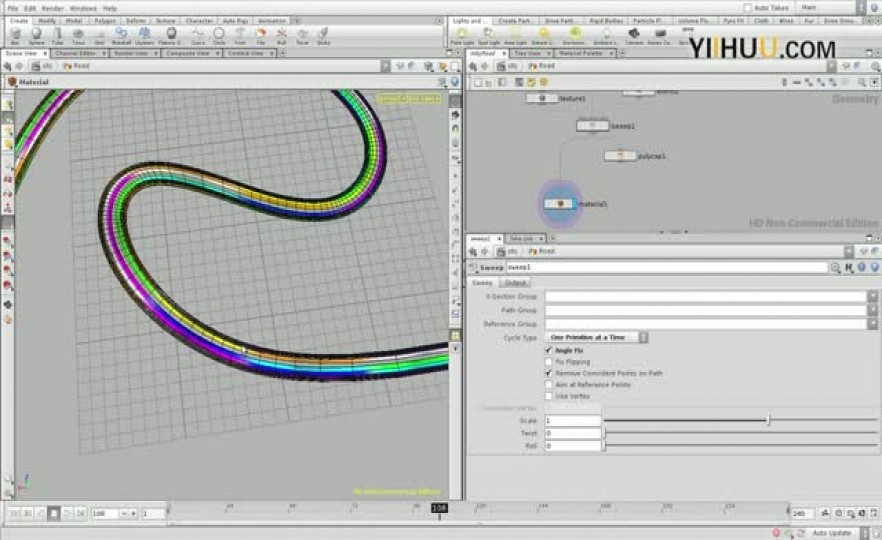The image size is (882, 540).
Task: Add a Distant Light from shelf
Action: 543,36
